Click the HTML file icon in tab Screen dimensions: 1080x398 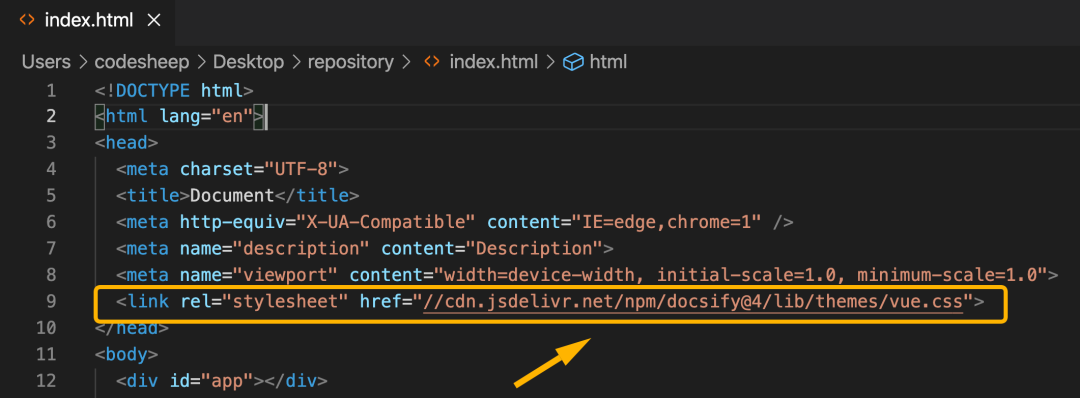click(27, 20)
